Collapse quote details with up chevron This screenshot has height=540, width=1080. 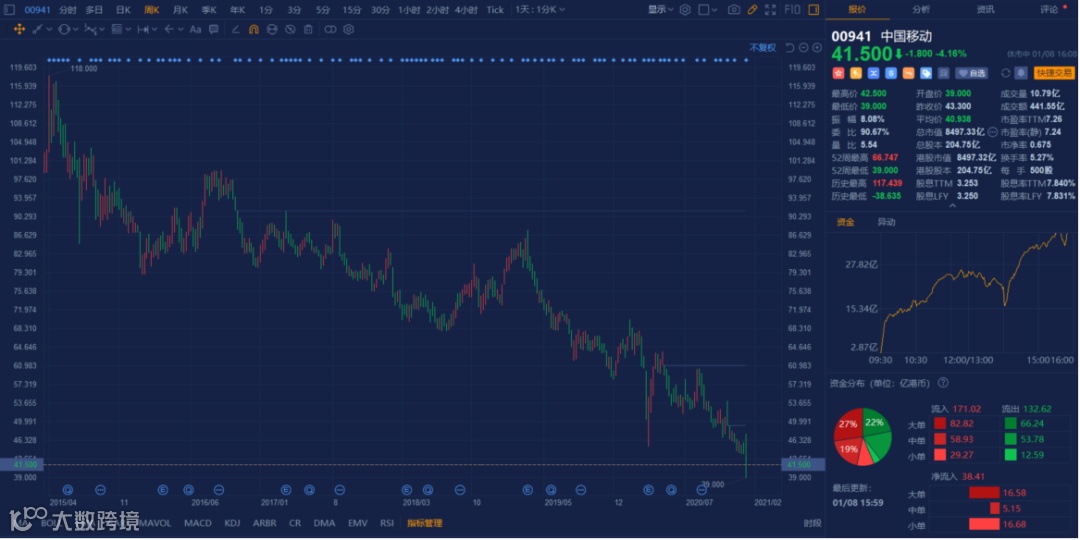(x=953, y=205)
